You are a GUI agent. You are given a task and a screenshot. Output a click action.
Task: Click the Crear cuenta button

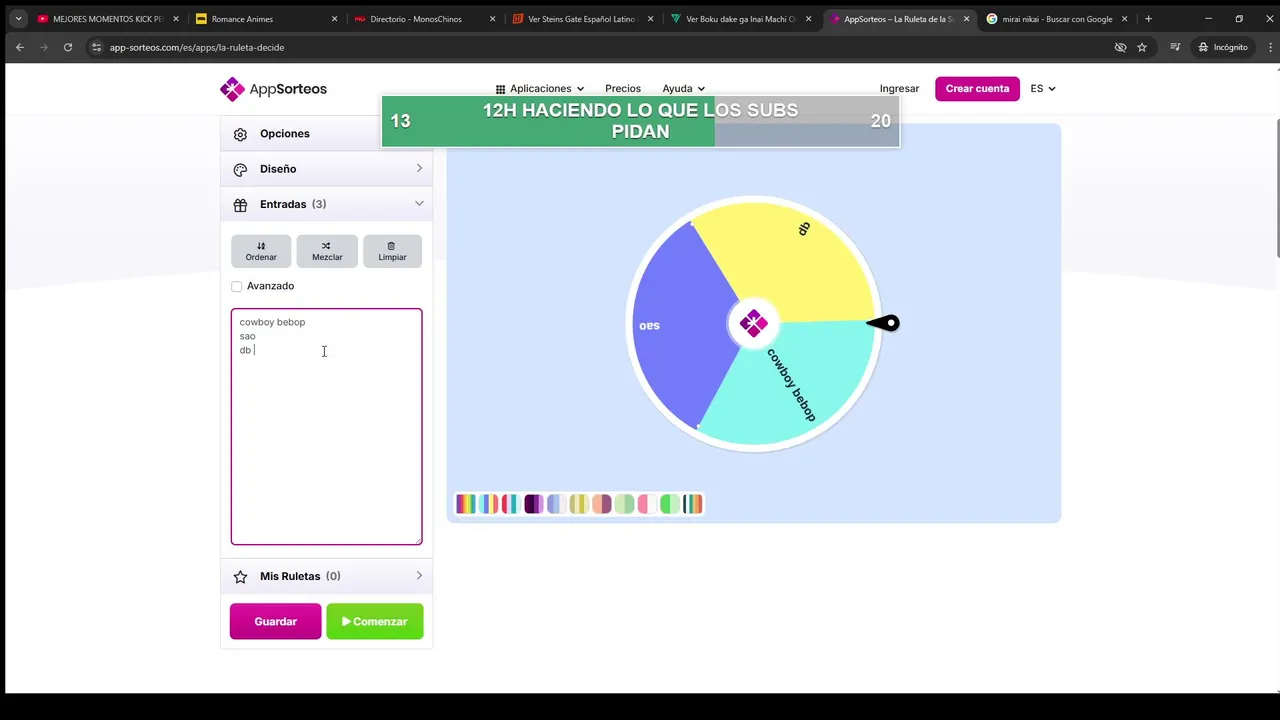(x=977, y=89)
